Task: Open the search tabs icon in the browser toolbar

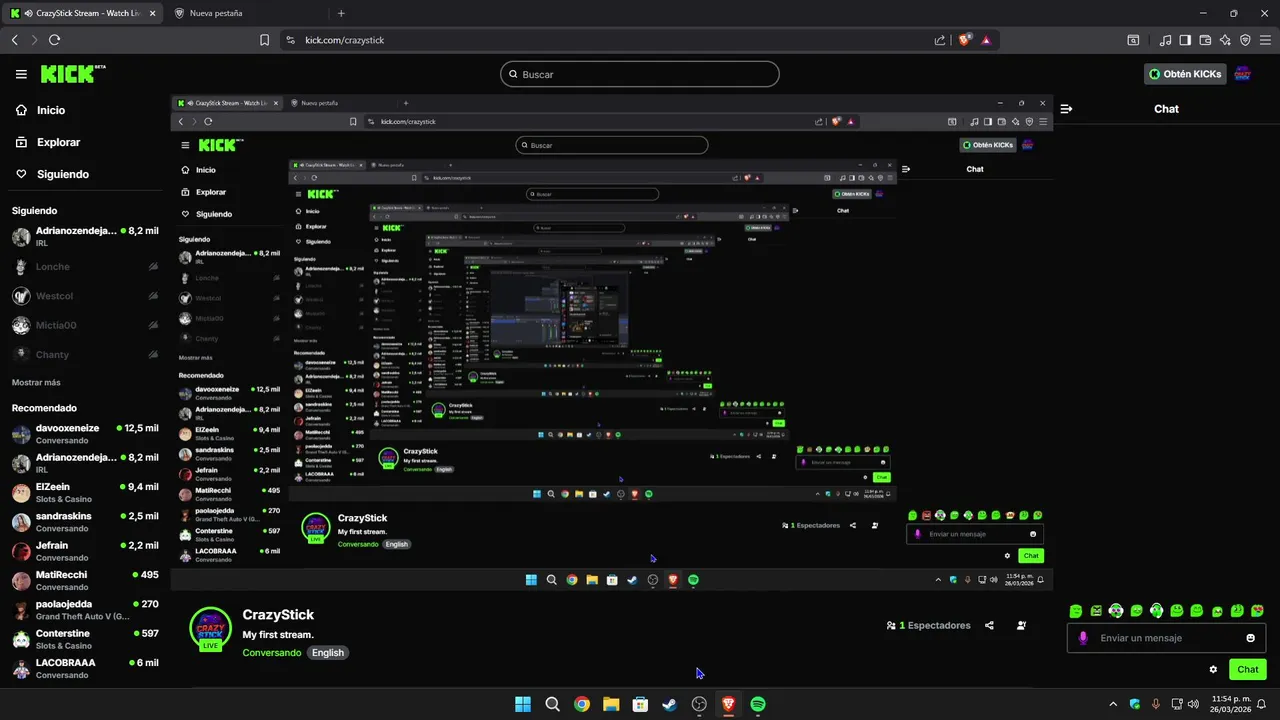Action: [x=1133, y=40]
